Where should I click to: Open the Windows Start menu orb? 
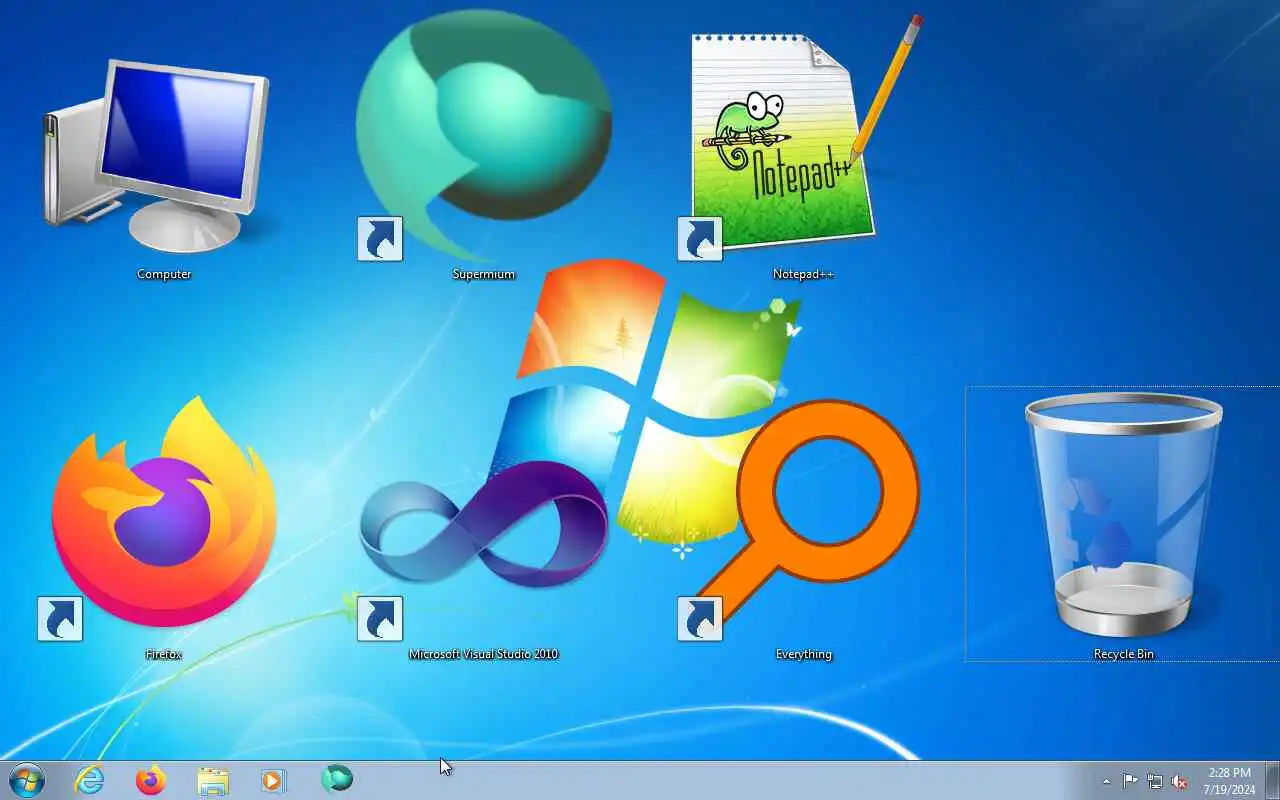pos(27,780)
